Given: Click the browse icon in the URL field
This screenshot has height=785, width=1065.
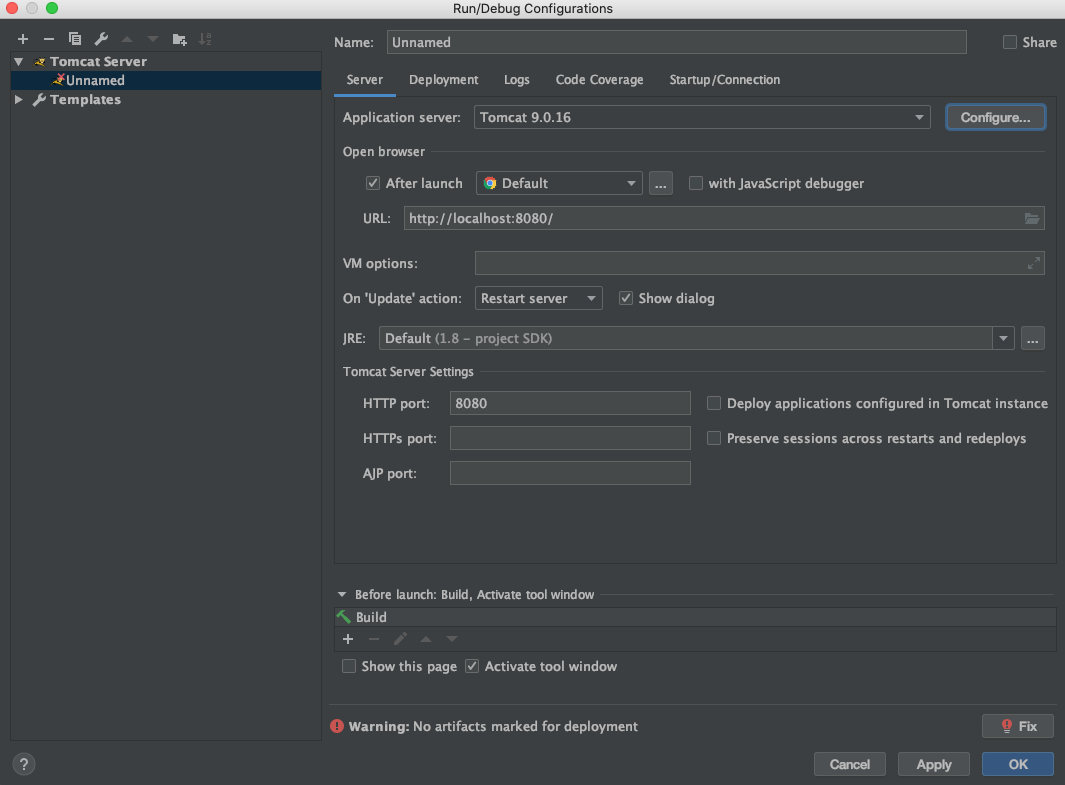Looking at the screenshot, I should pos(1032,219).
